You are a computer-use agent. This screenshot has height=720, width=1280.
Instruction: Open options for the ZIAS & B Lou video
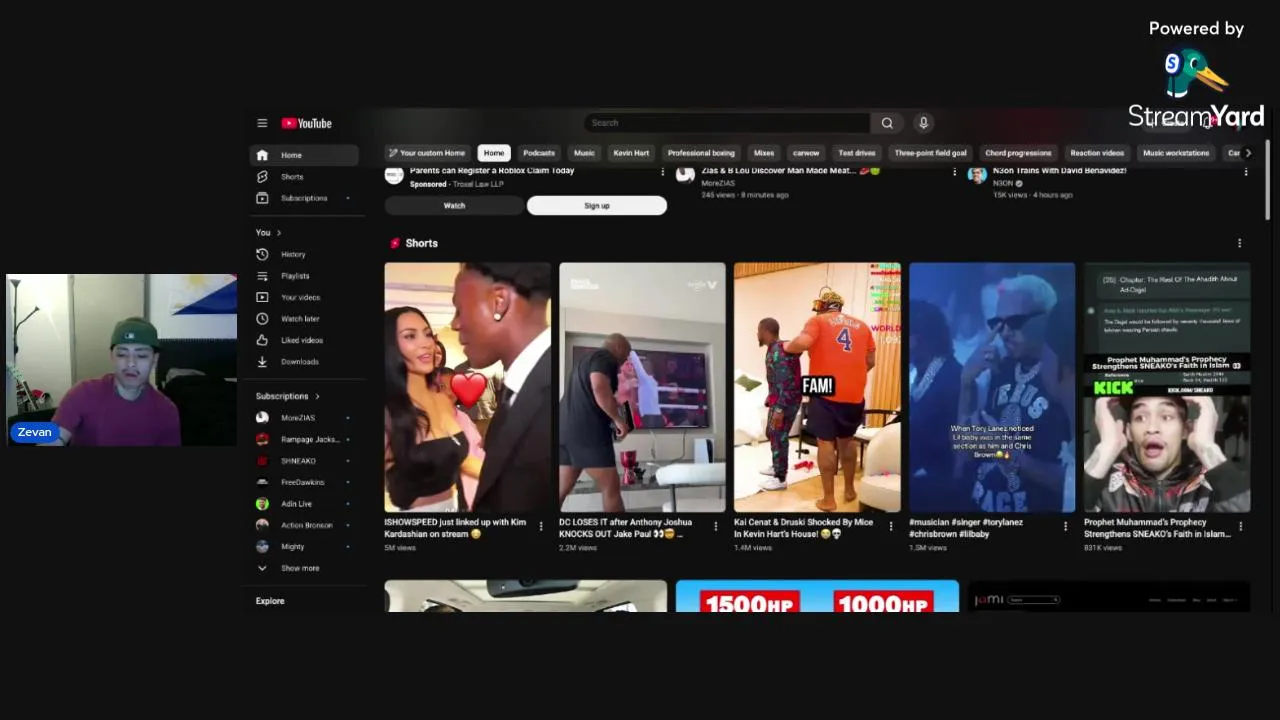(954, 172)
